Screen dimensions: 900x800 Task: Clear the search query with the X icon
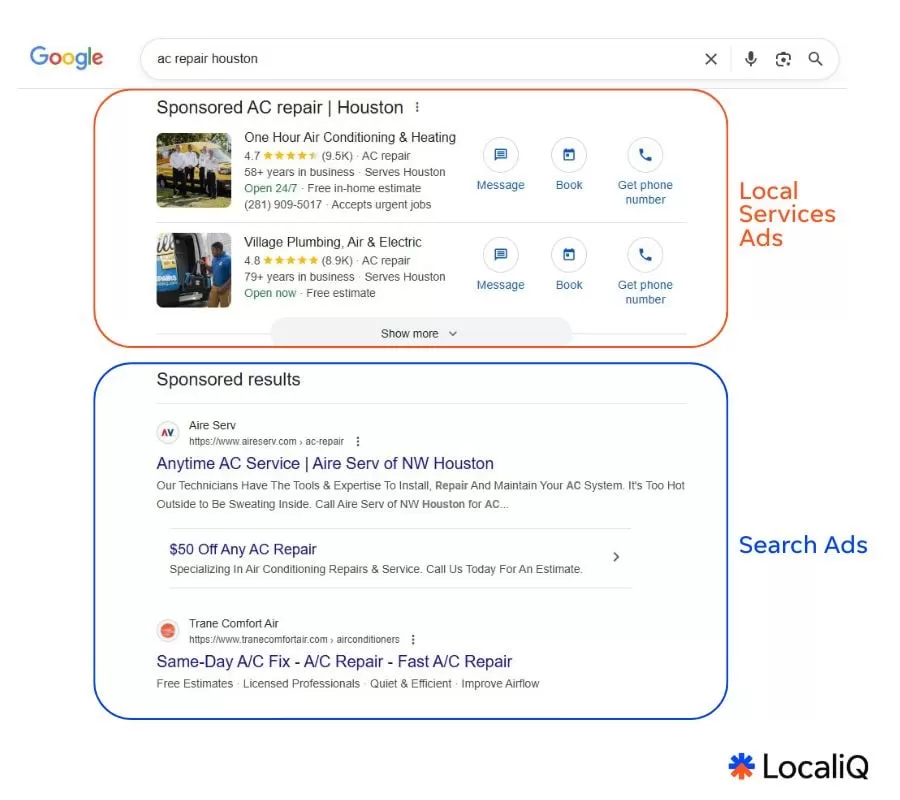pyautogui.click(x=711, y=59)
